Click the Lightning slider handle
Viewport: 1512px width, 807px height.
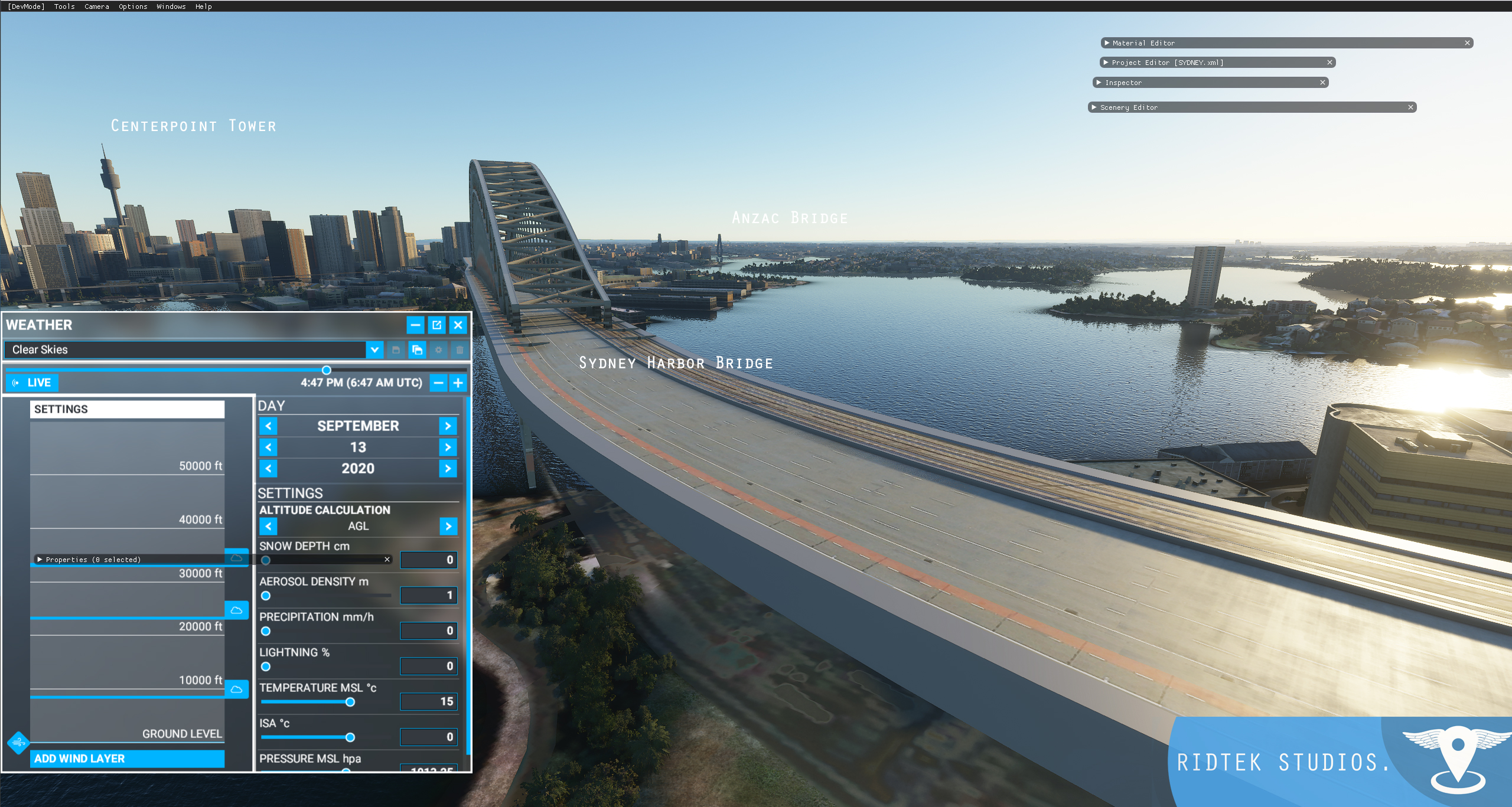click(266, 666)
